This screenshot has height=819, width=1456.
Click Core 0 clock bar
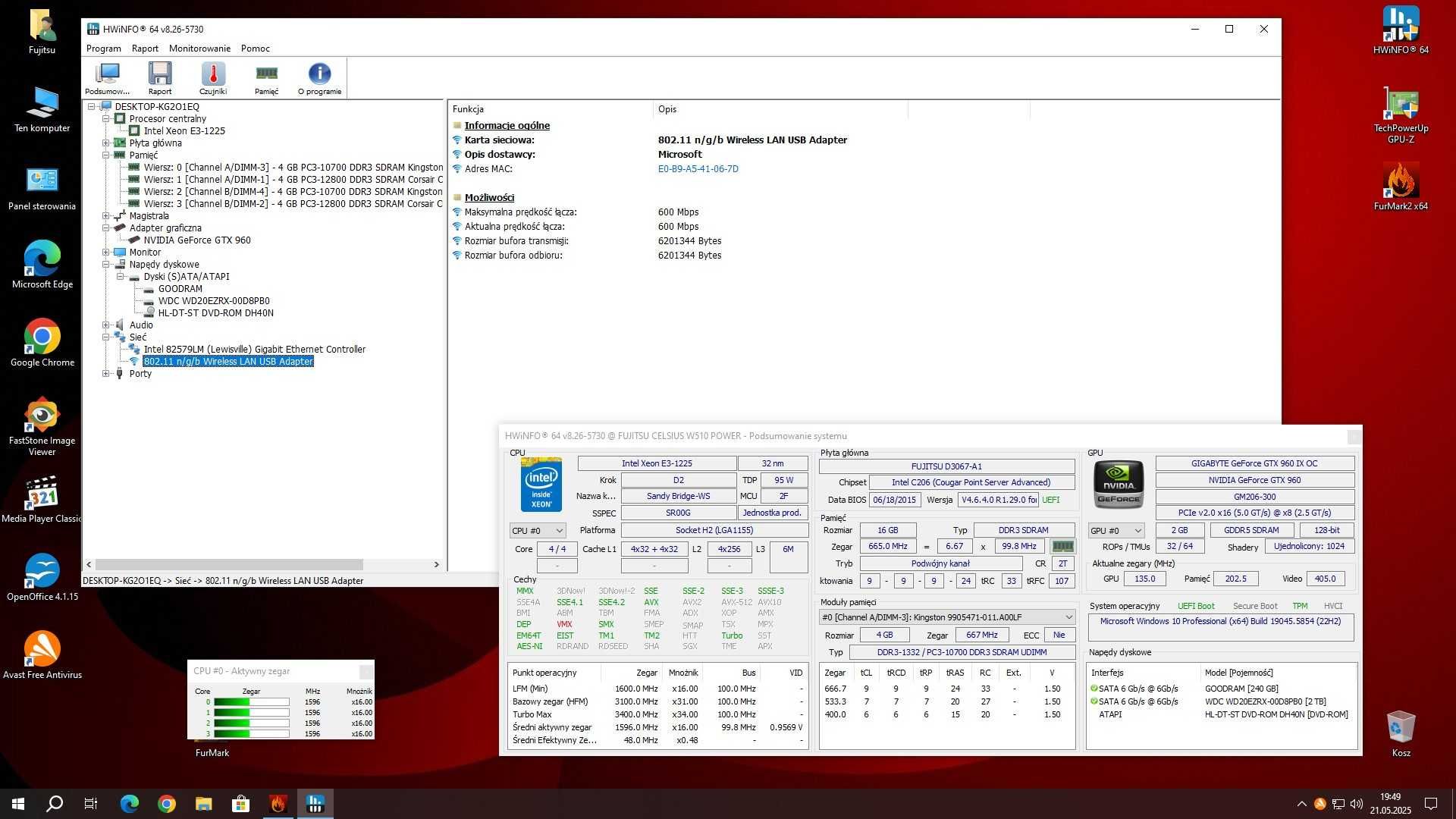click(252, 702)
